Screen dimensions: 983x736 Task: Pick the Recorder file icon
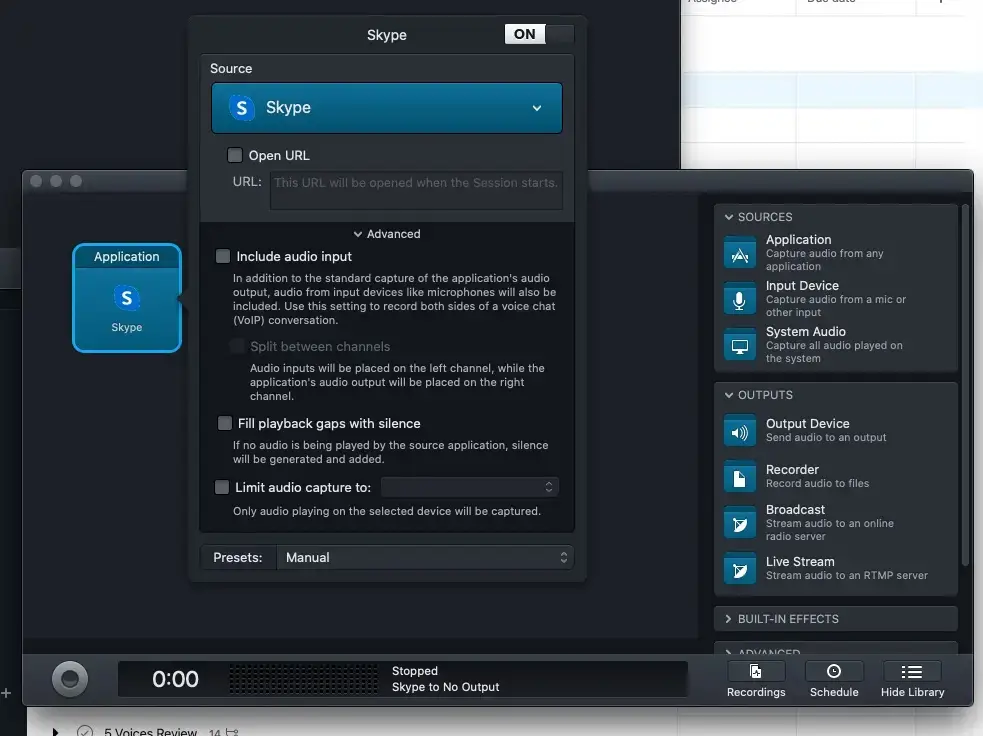pos(740,477)
